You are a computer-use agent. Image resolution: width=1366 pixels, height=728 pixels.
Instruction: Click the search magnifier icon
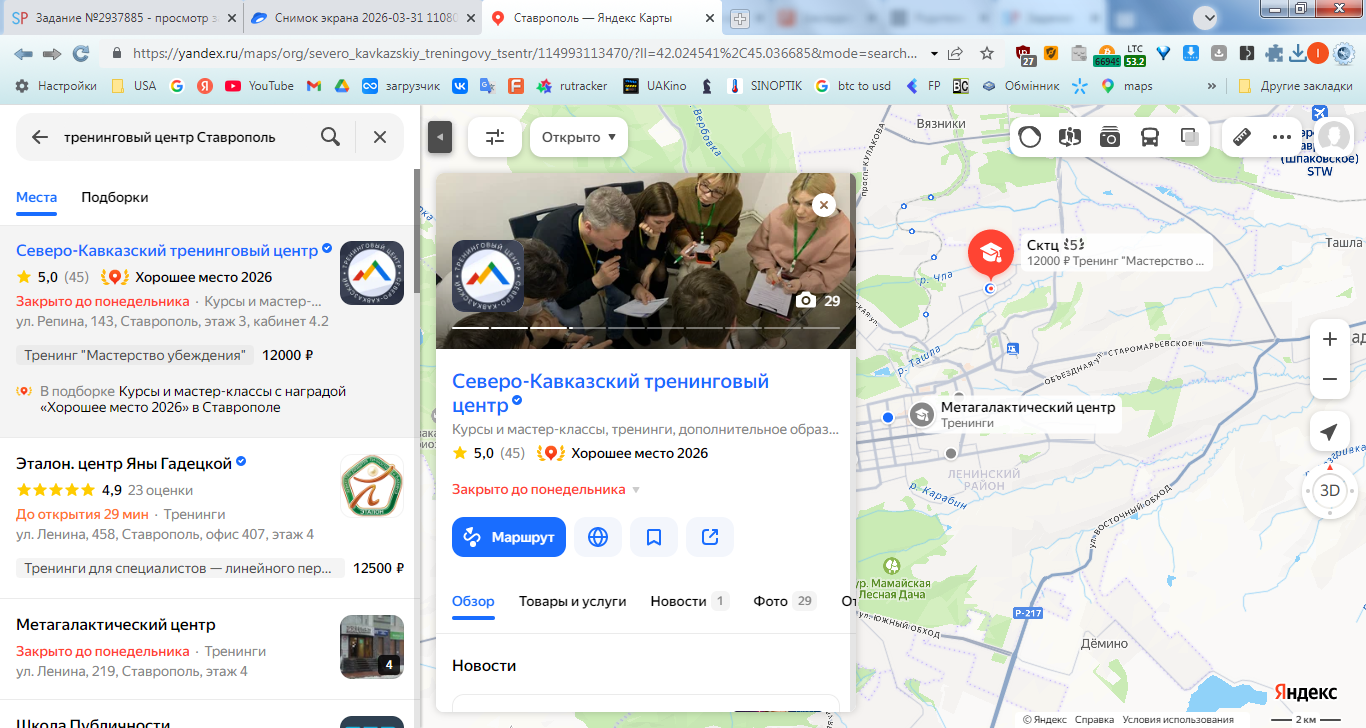pyautogui.click(x=330, y=137)
